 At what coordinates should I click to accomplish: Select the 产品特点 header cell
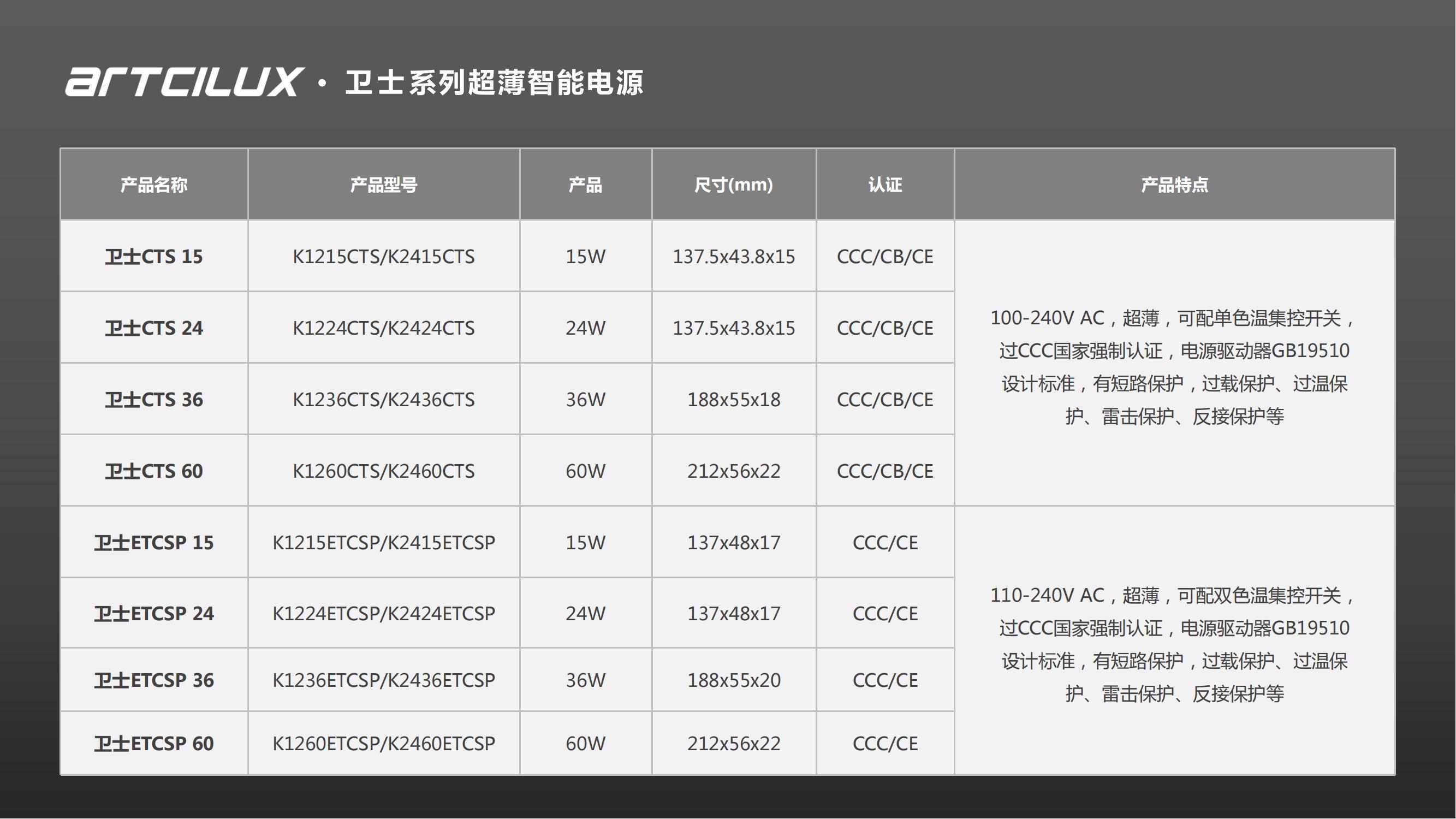(x=1174, y=185)
